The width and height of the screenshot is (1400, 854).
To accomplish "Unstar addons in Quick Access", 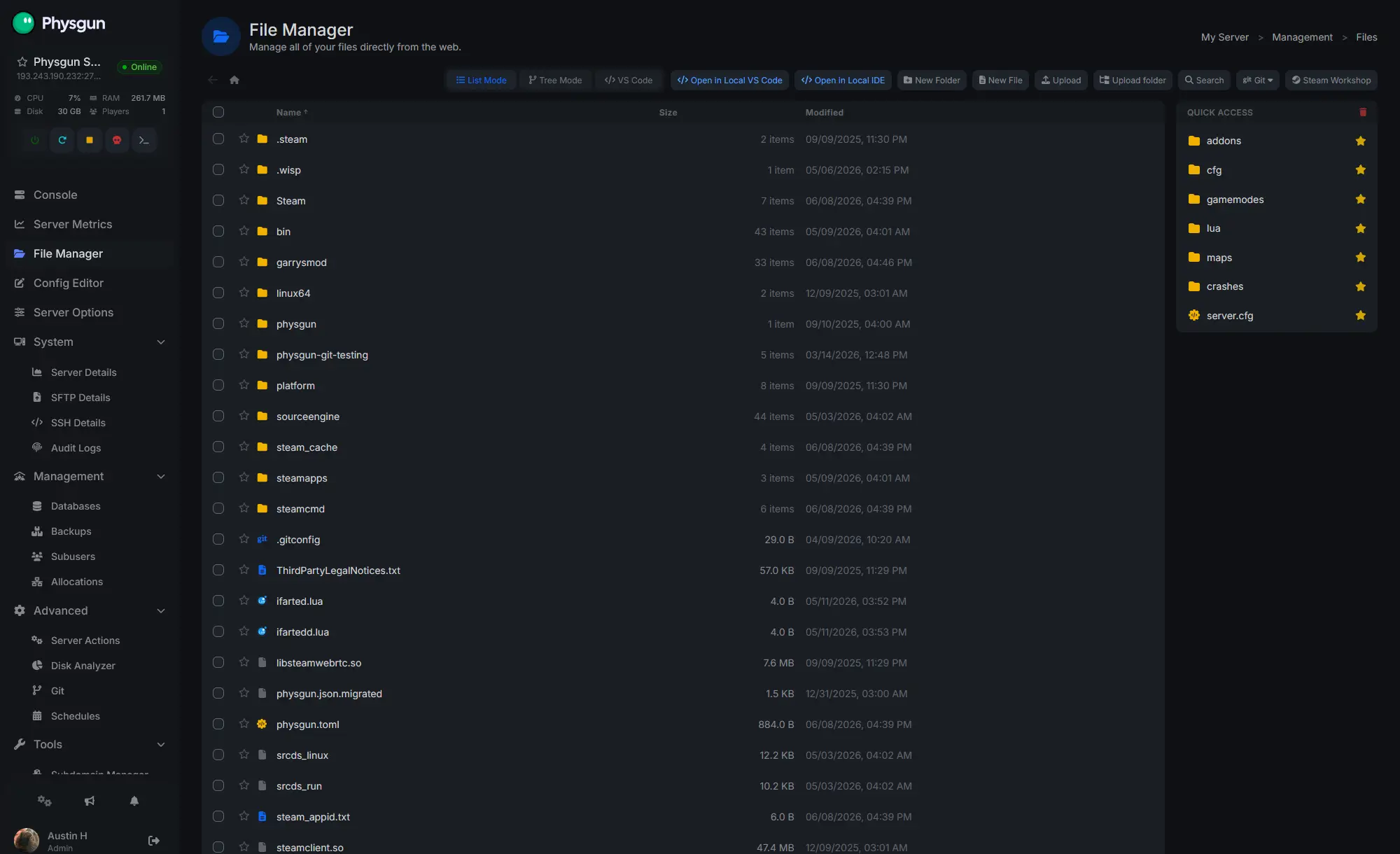I will 1360,141.
